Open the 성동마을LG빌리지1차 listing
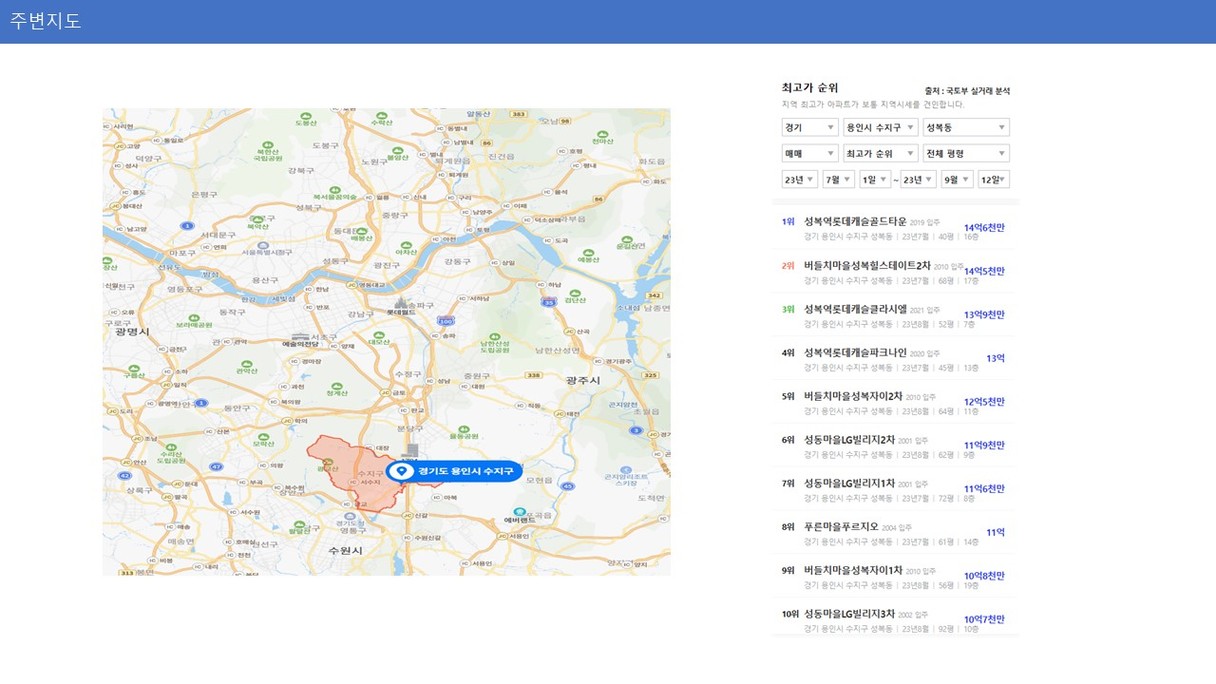1216x684 pixels. click(x=895, y=489)
